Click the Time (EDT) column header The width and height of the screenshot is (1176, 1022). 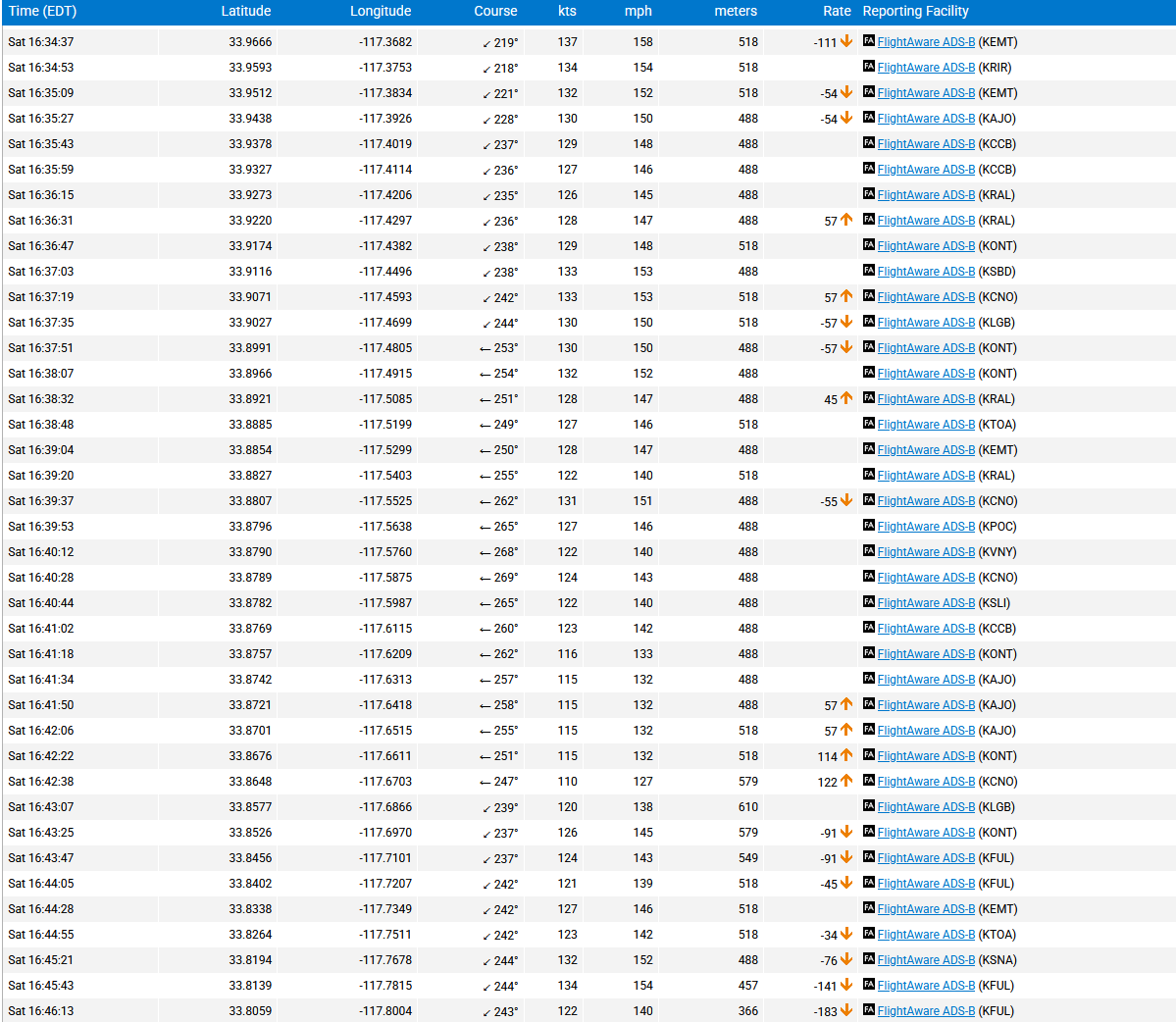click(42, 11)
